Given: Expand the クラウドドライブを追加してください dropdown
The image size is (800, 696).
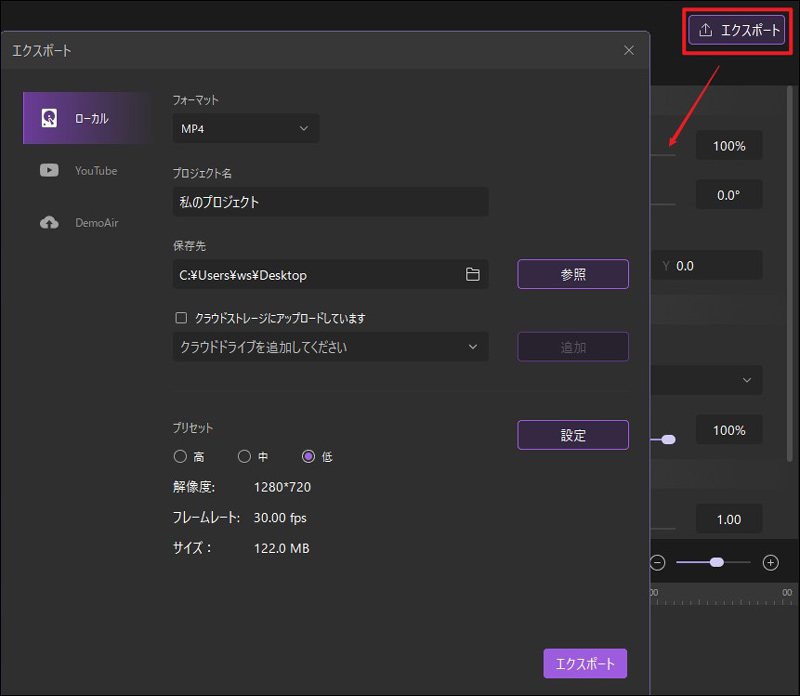Looking at the screenshot, I should pos(330,347).
